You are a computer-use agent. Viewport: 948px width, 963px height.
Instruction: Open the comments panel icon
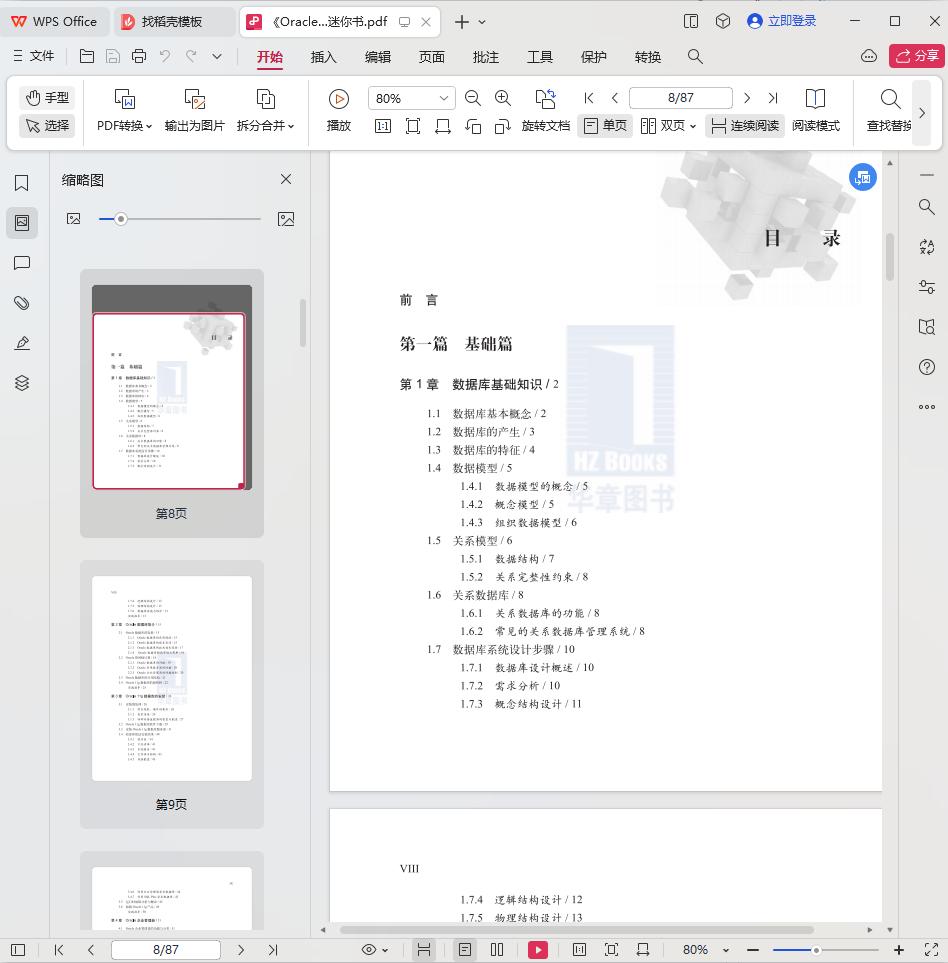[21, 263]
